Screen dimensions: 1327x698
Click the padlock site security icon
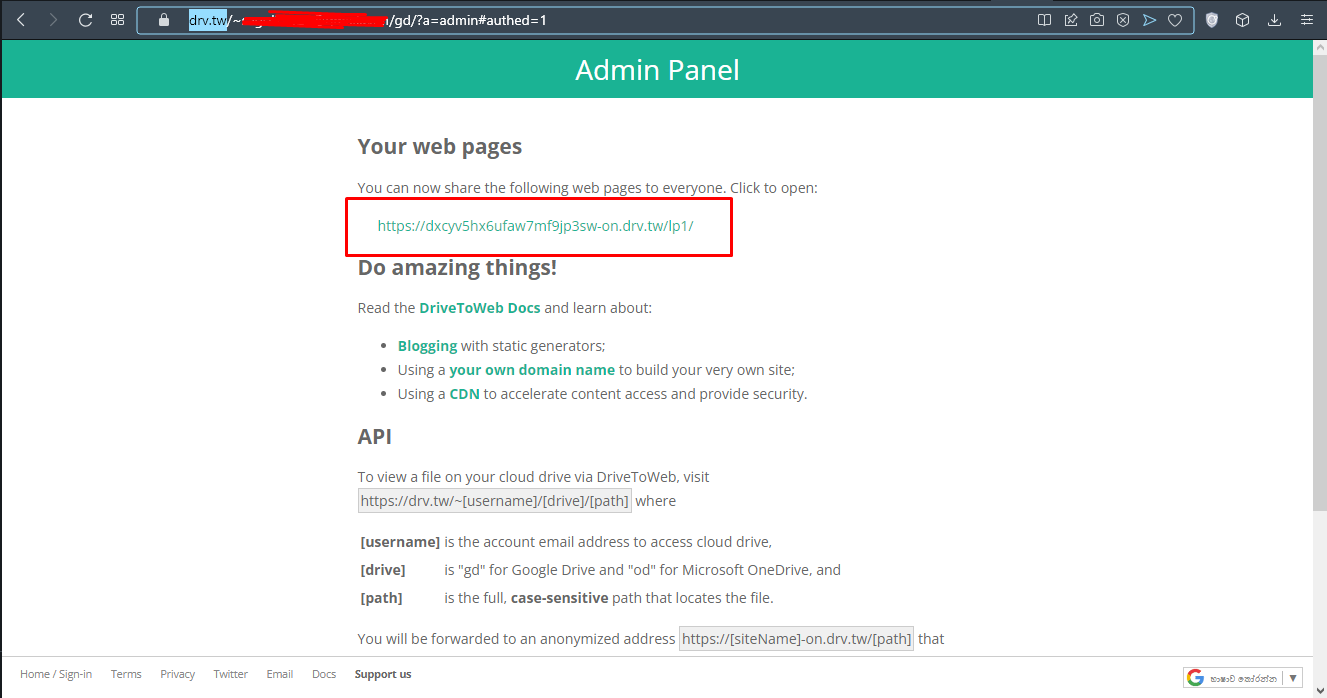click(164, 20)
